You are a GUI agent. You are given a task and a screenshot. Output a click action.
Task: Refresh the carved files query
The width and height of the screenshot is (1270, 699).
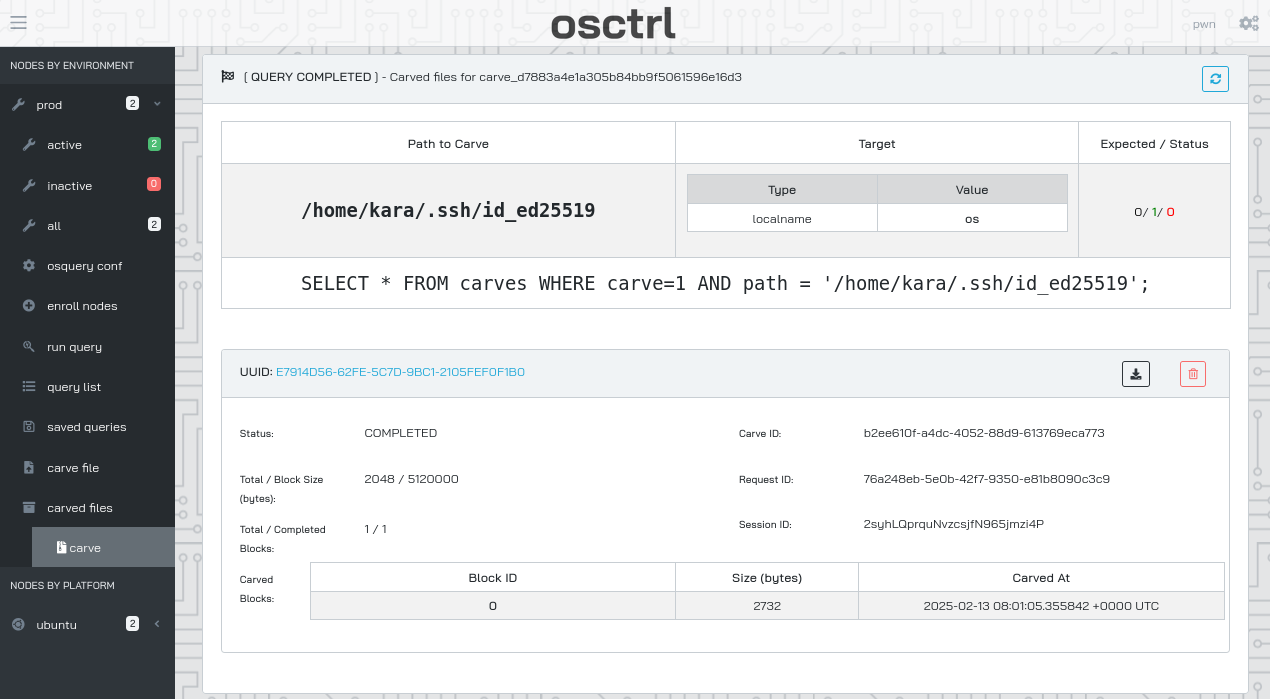click(x=1215, y=79)
